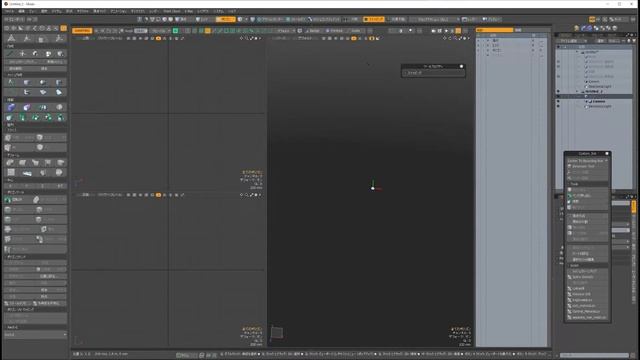Click orange camera icon in bottom-left viewport header
This screenshot has height=360, width=640.
(158, 195)
